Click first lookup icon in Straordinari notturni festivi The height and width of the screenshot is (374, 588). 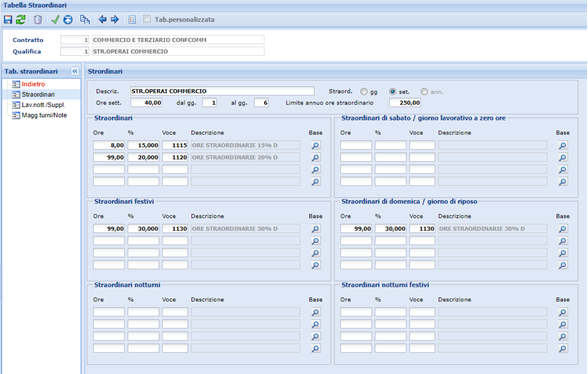point(563,312)
